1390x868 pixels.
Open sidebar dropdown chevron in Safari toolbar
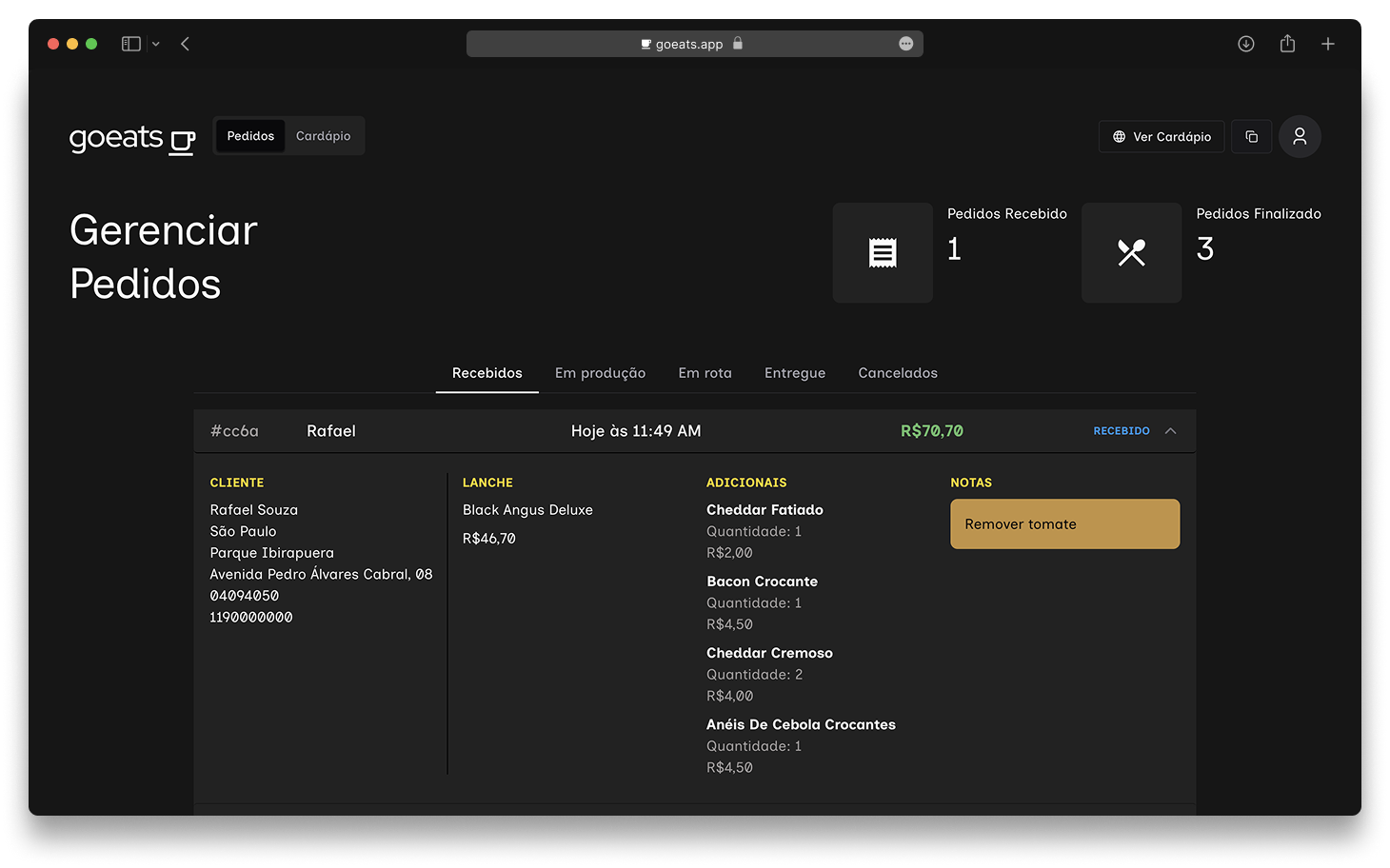[x=155, y=44]
